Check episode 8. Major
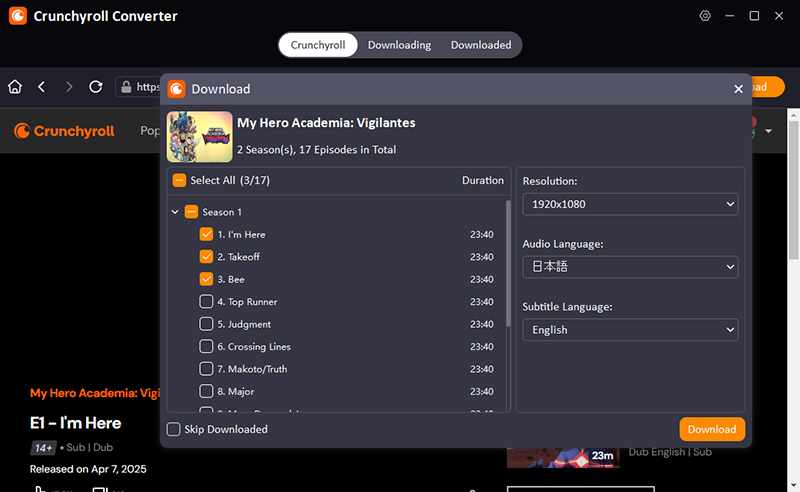This screenshot has height=492, width=800. point(206,391)
